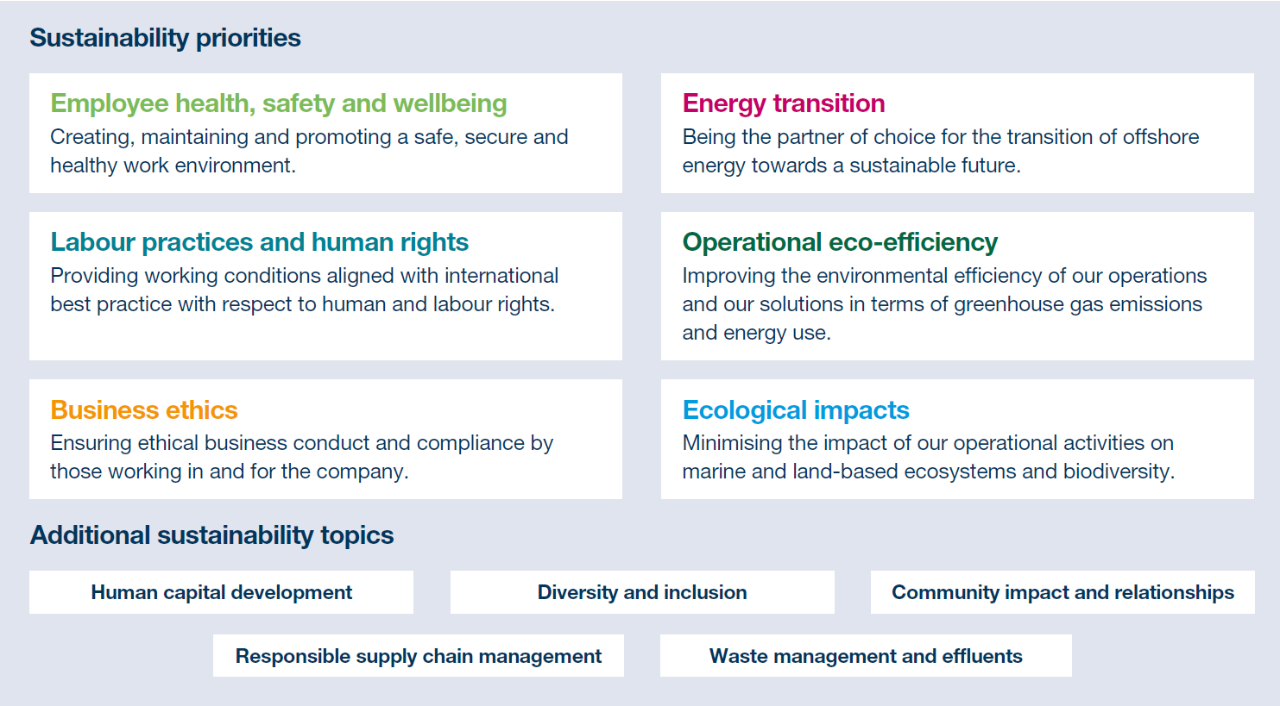Image resolution: width=1280 pixels, height=706 pixels.
Task: Click the Operational eco-efficiency heading
Action: 840,242
